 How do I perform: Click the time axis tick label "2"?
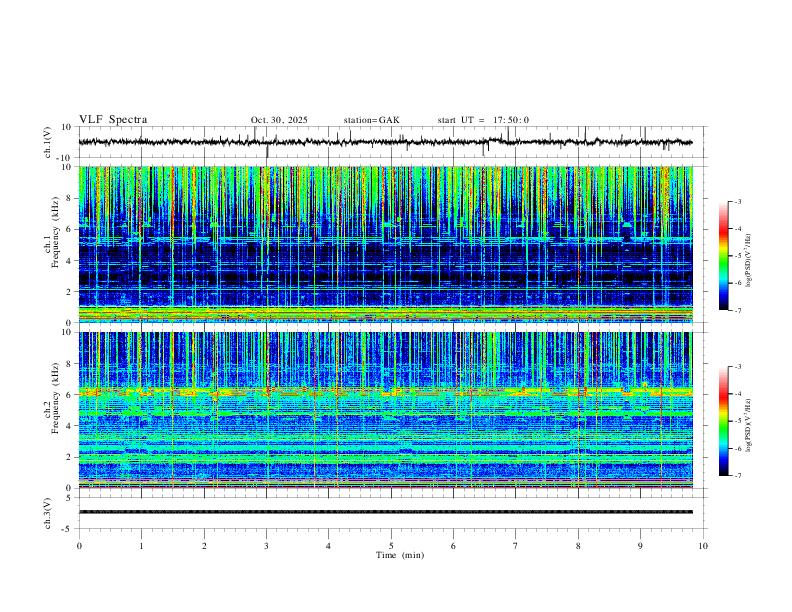204,546
